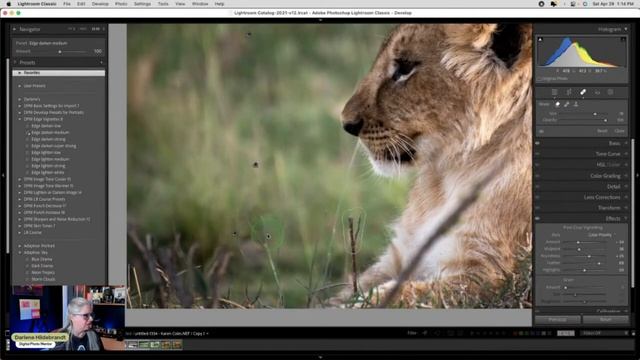
Task: Select the selected heal pin in lower grass
Action: tap(268, 236)
